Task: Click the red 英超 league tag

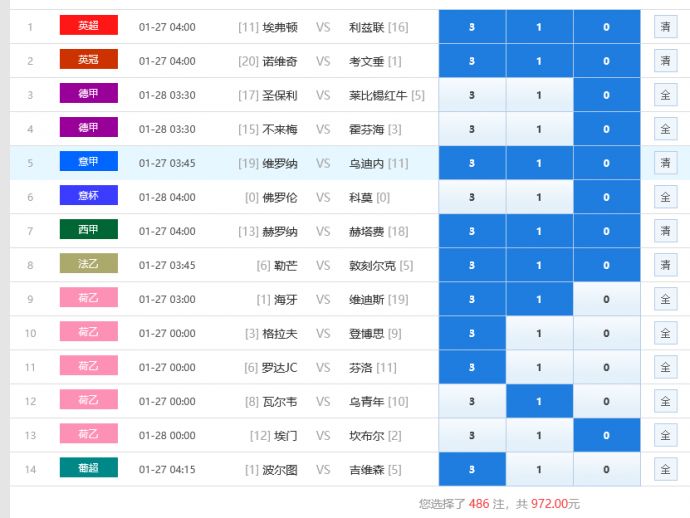Action: [88, 26]
